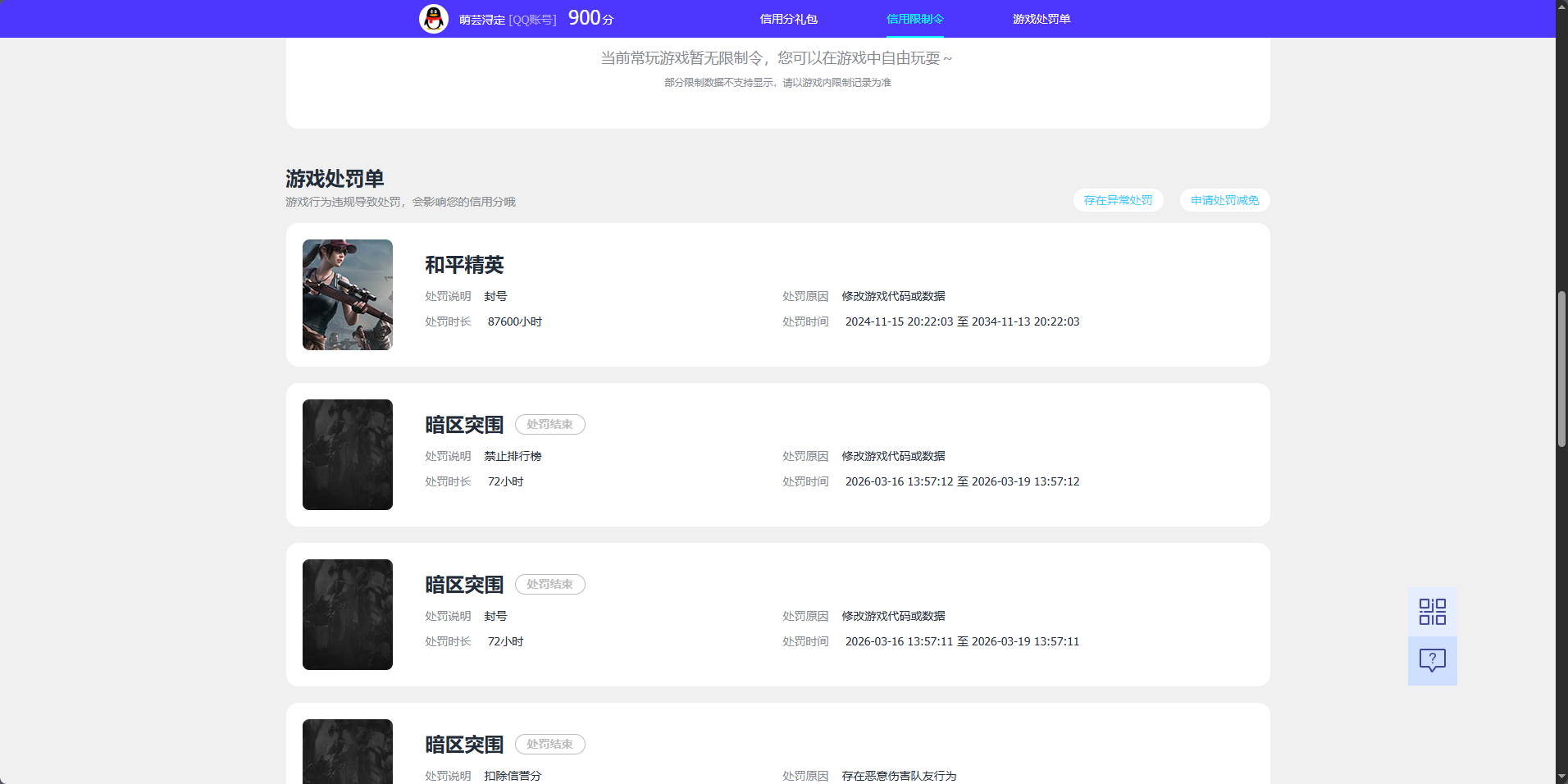This screenshot has height=784, width=1568.
Task: Switch to 游戏处罚单 tab
Action: point(1042,19)
